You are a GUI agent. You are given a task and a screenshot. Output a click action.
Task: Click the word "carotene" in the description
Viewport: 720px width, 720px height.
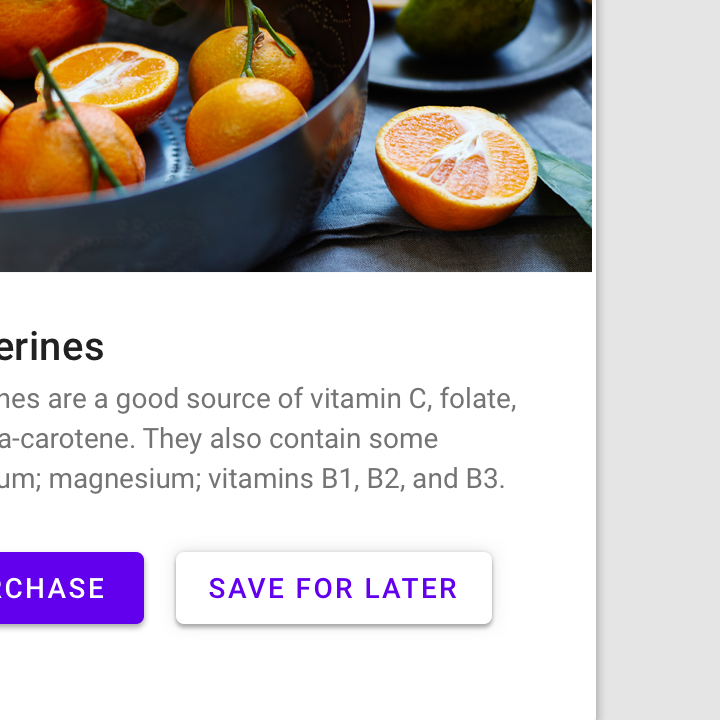[78, 439]
